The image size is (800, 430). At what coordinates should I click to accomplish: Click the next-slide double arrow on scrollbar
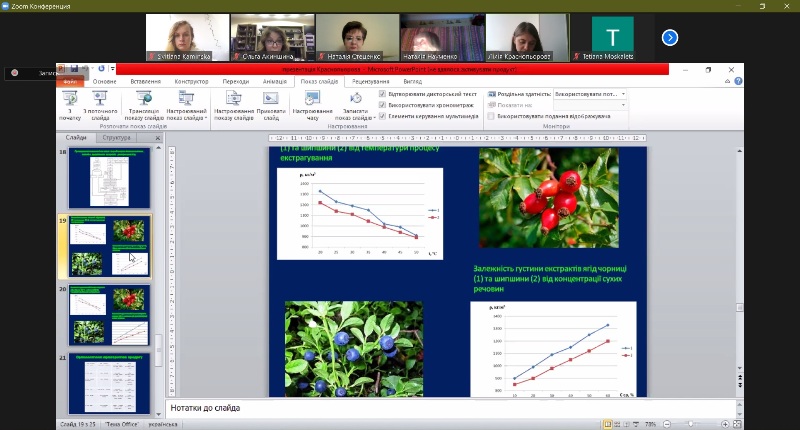pyautogui.click(x=740, y=385)
